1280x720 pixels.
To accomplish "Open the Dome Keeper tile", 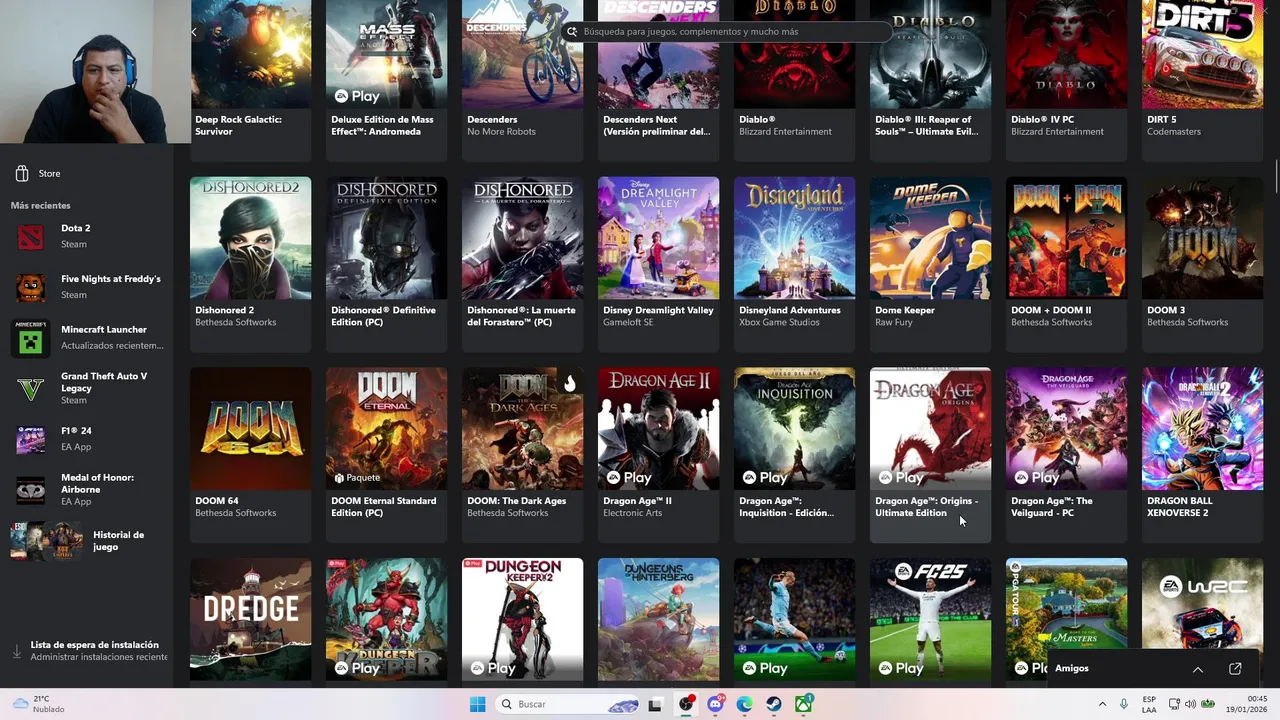I will click(x=931, y=265).
